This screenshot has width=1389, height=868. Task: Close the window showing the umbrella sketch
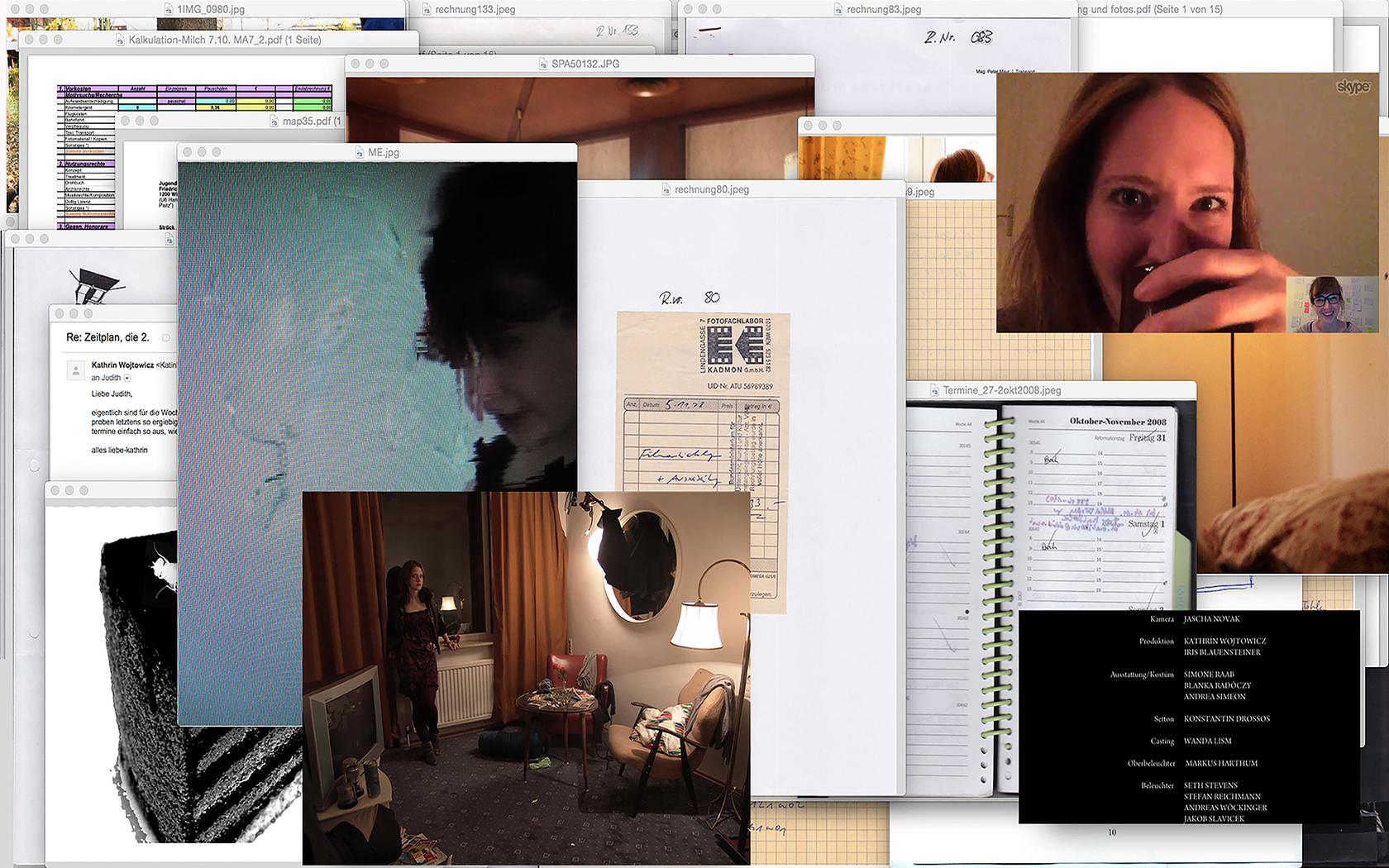[x=15, y=239]
